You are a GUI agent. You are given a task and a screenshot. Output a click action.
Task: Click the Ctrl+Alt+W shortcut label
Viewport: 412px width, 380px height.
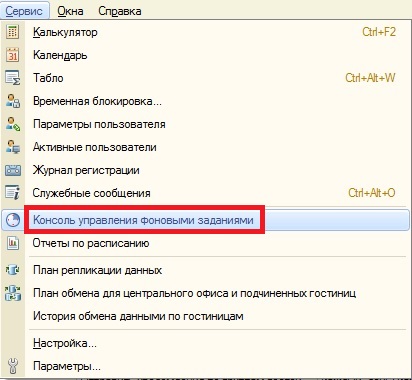point(370,78)
